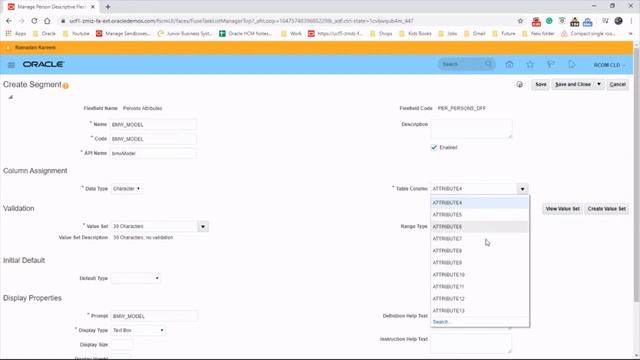The height and width of the screenshot is (360, 640).
Task: Close the Manage Person Descriptive Flex tab
Action: coord(93,7)
